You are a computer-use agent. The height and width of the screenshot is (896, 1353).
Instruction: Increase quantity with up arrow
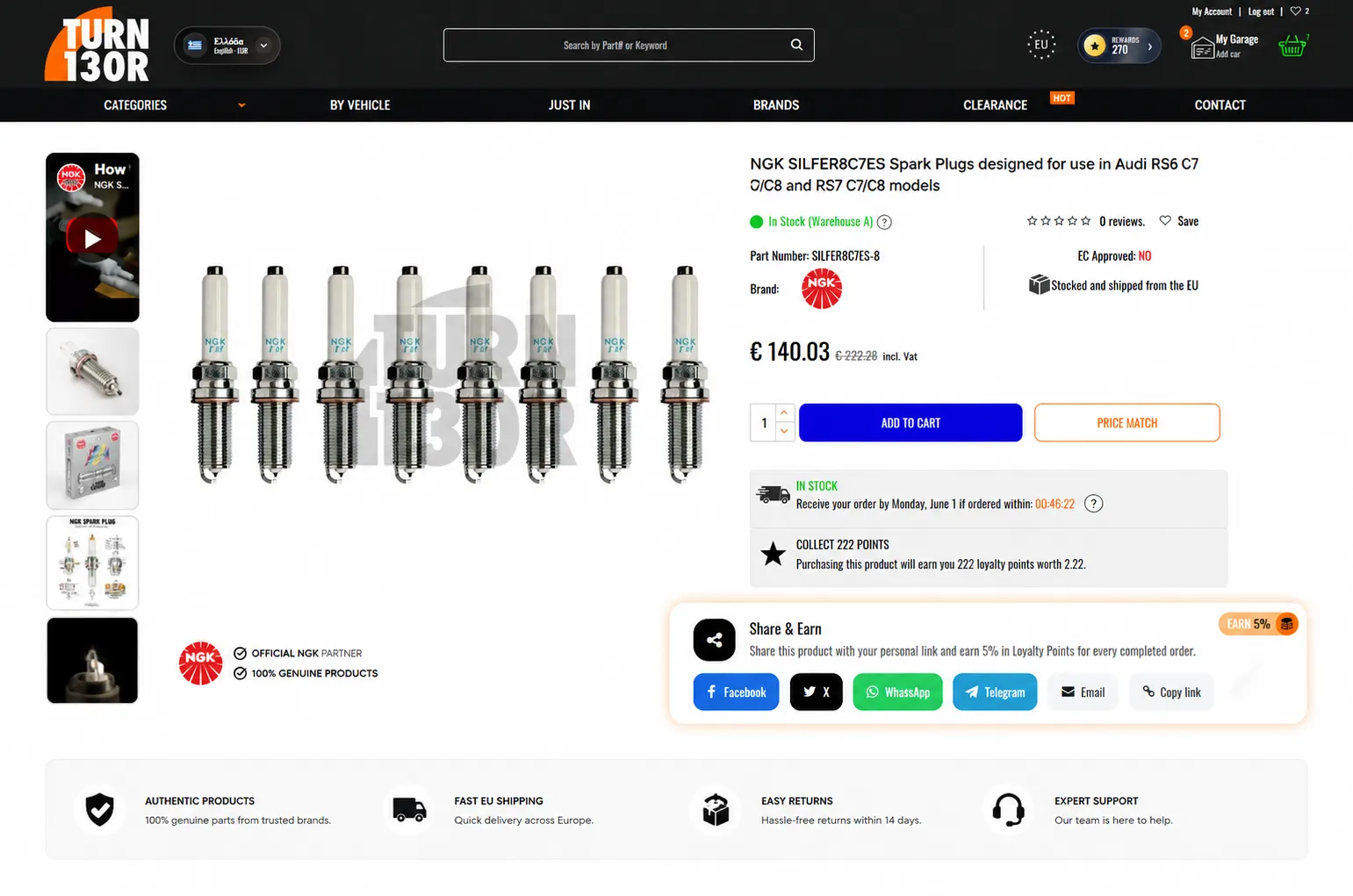coord(784,412)
